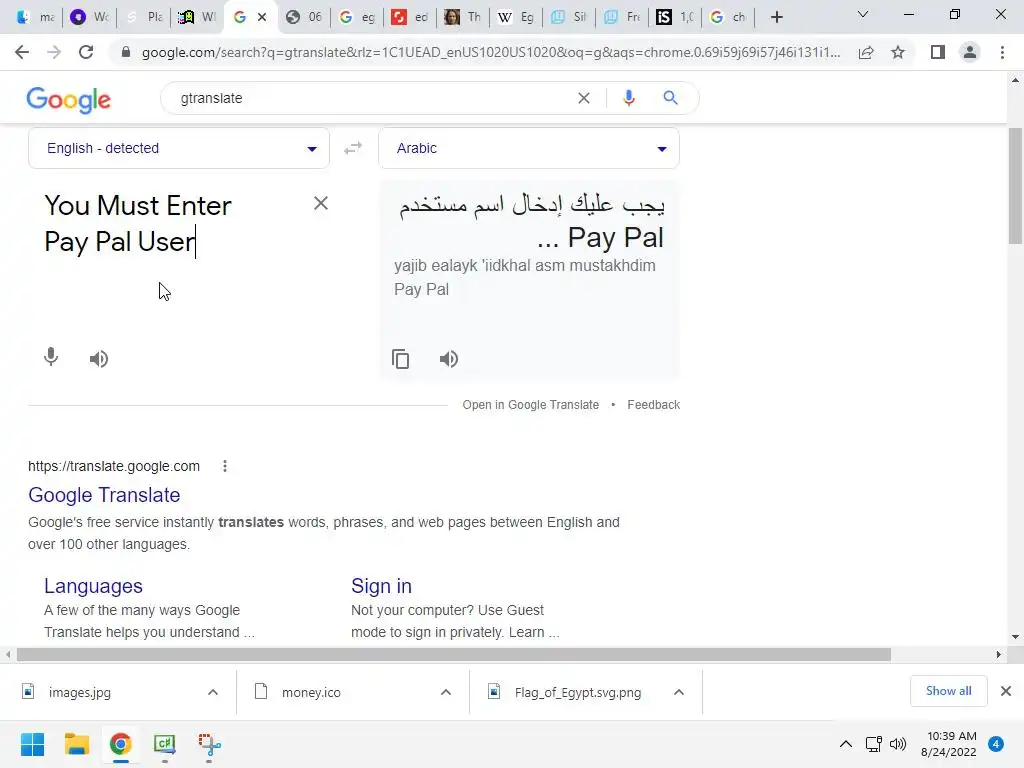The width and height of the screenshot is (1024, 768).
Task: Listen to the English source text
Action: coord(99,359)
